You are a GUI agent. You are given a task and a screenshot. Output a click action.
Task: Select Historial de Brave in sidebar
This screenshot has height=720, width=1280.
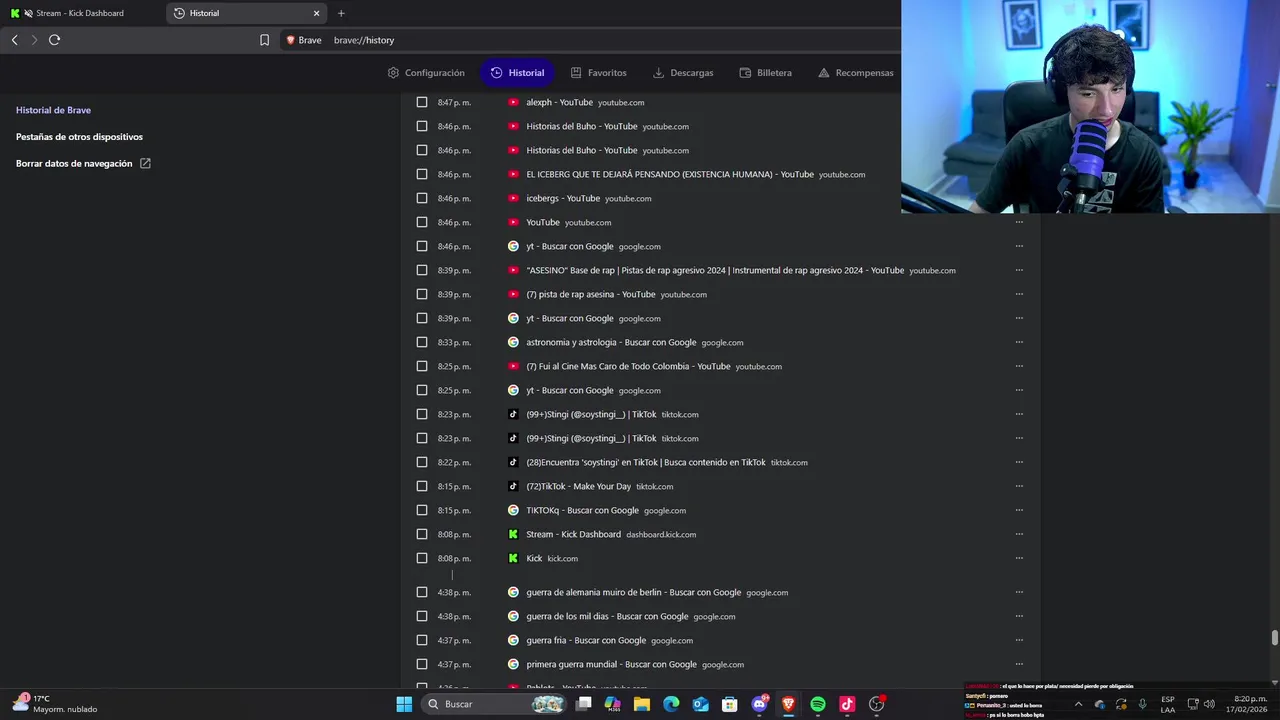click(53, 110)
